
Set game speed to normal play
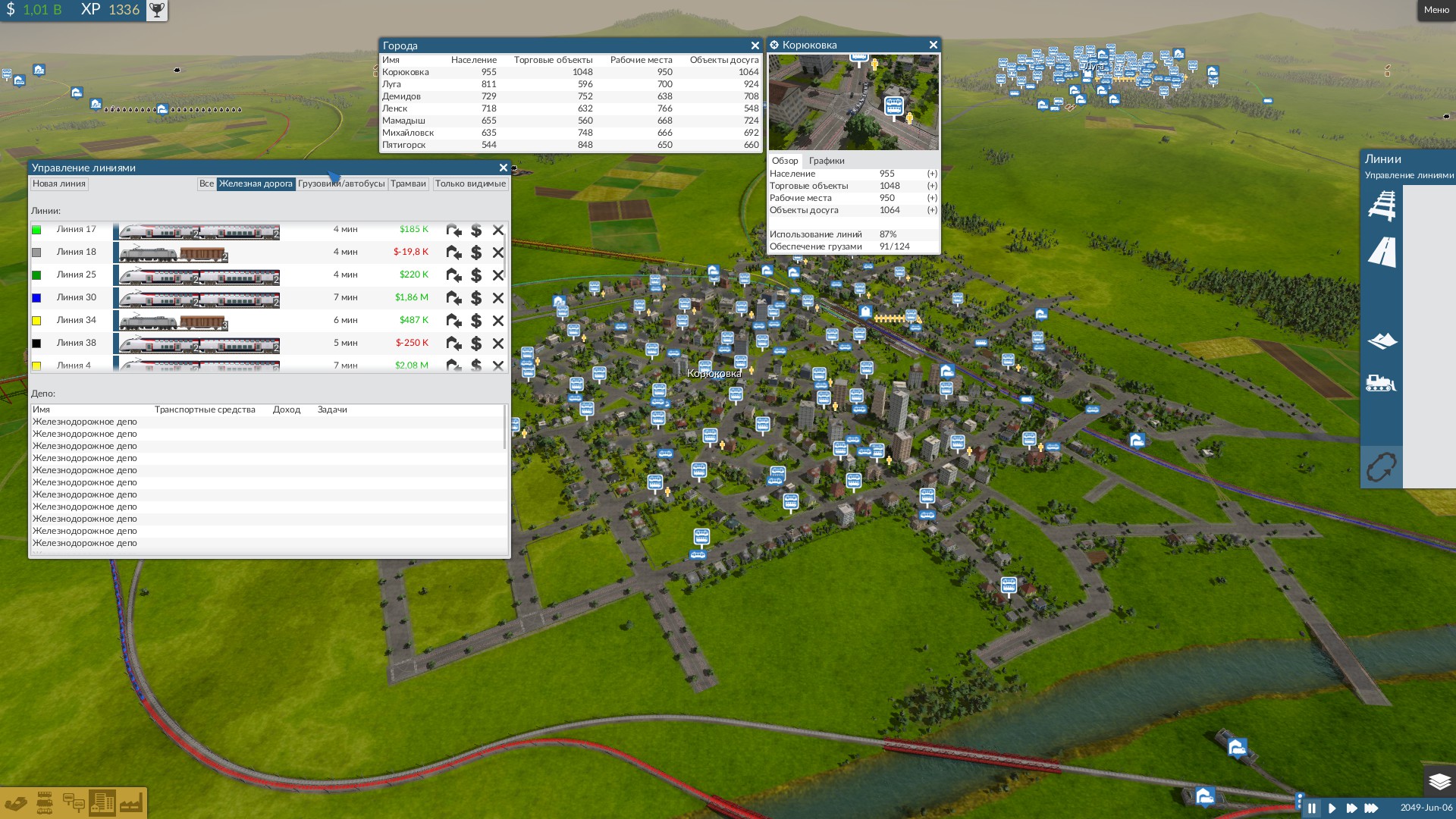(1332, 808)
